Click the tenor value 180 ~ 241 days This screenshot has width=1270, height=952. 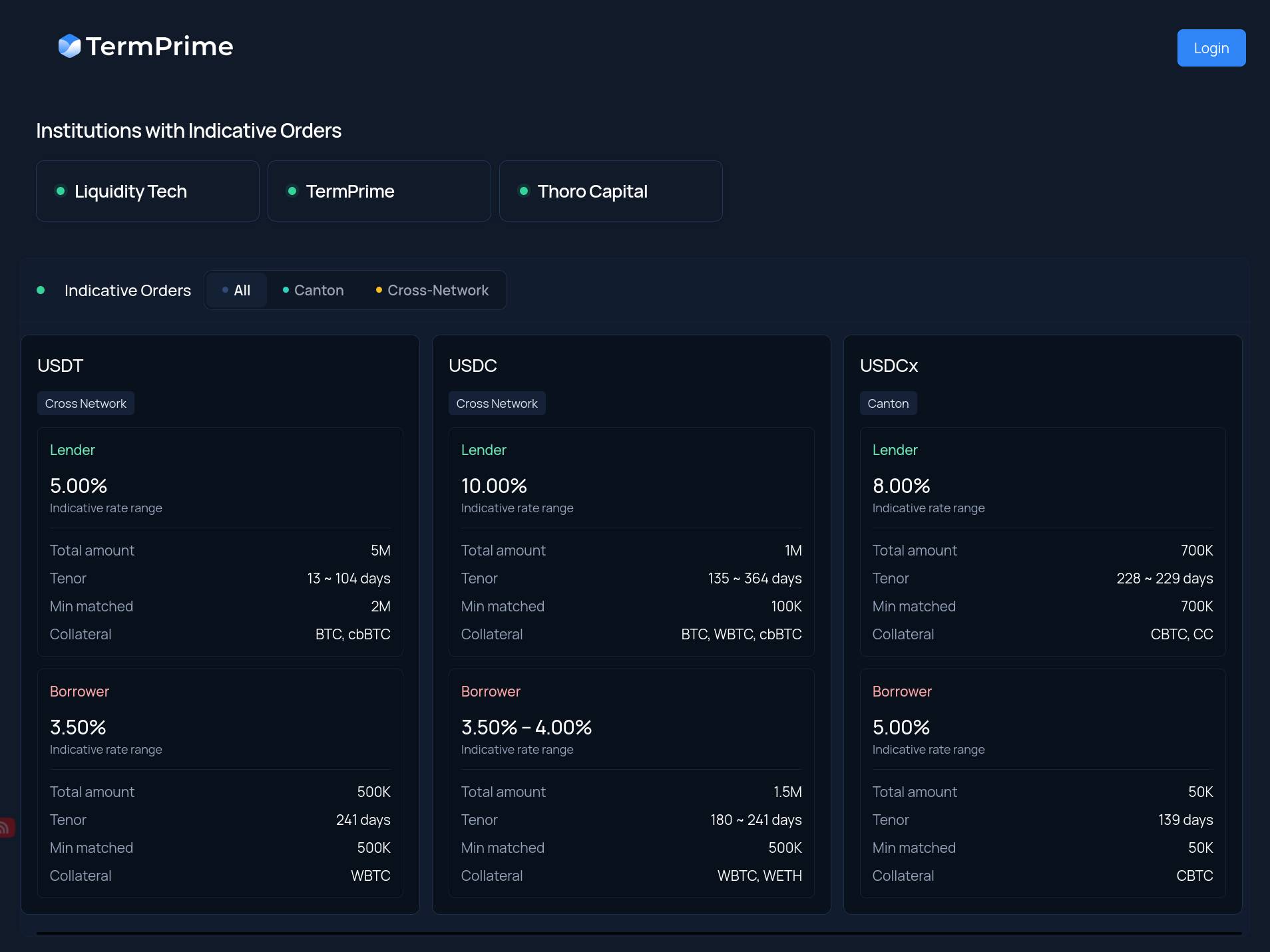[x=756, y=820]
